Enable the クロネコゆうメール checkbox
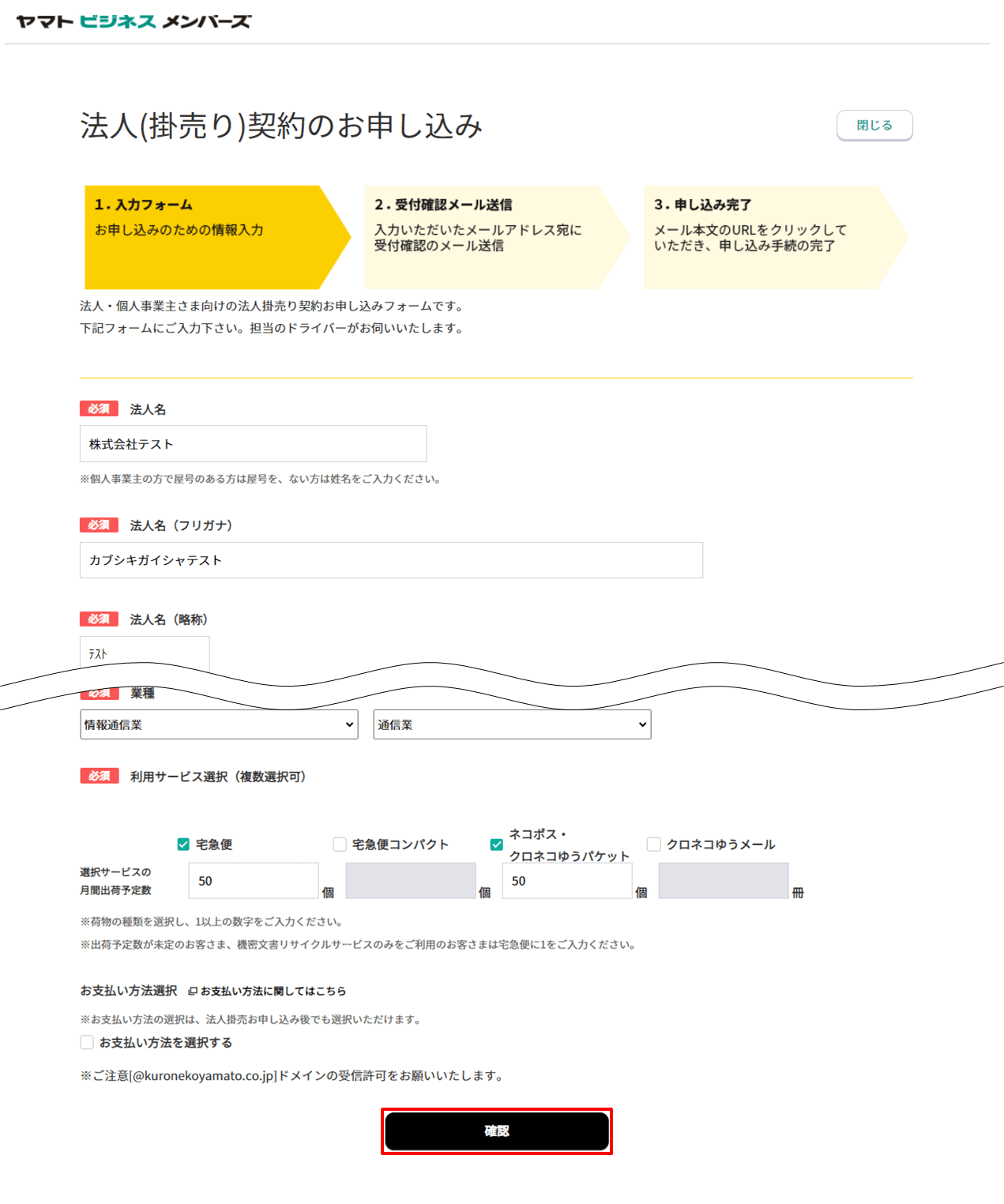 point(652,844)
